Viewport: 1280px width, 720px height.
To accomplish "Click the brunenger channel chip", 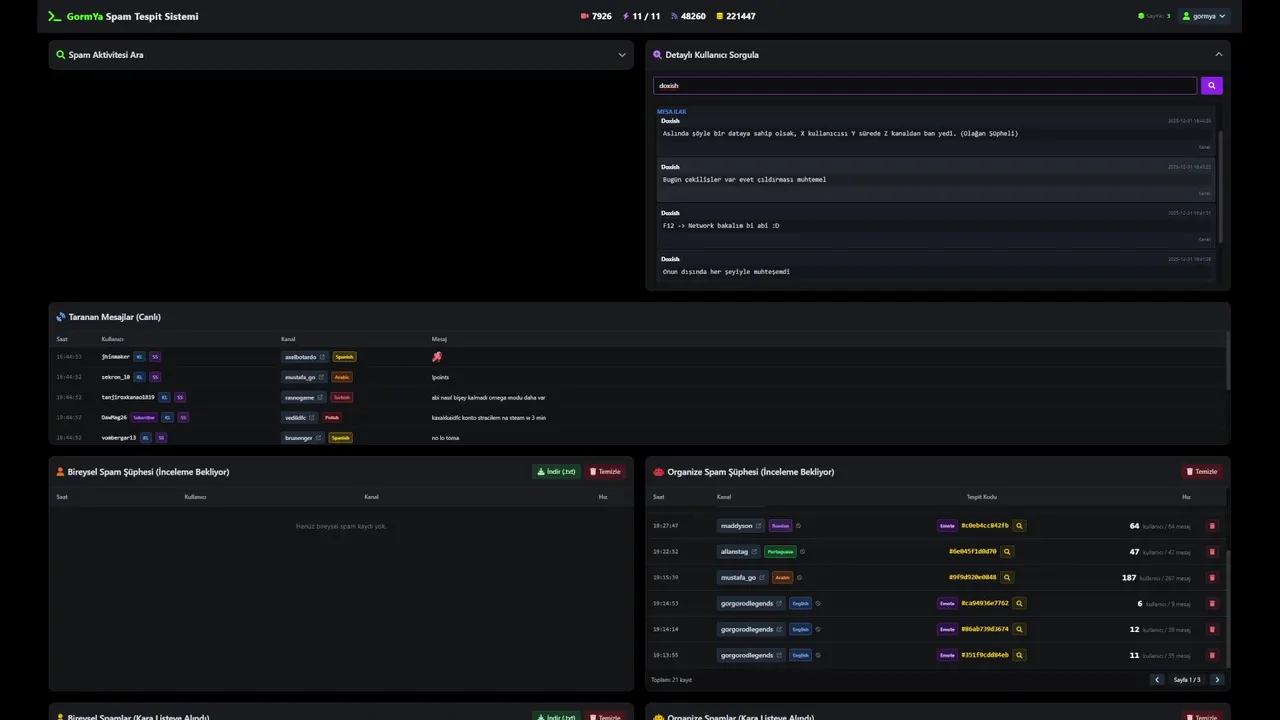I will click(304, 438).
